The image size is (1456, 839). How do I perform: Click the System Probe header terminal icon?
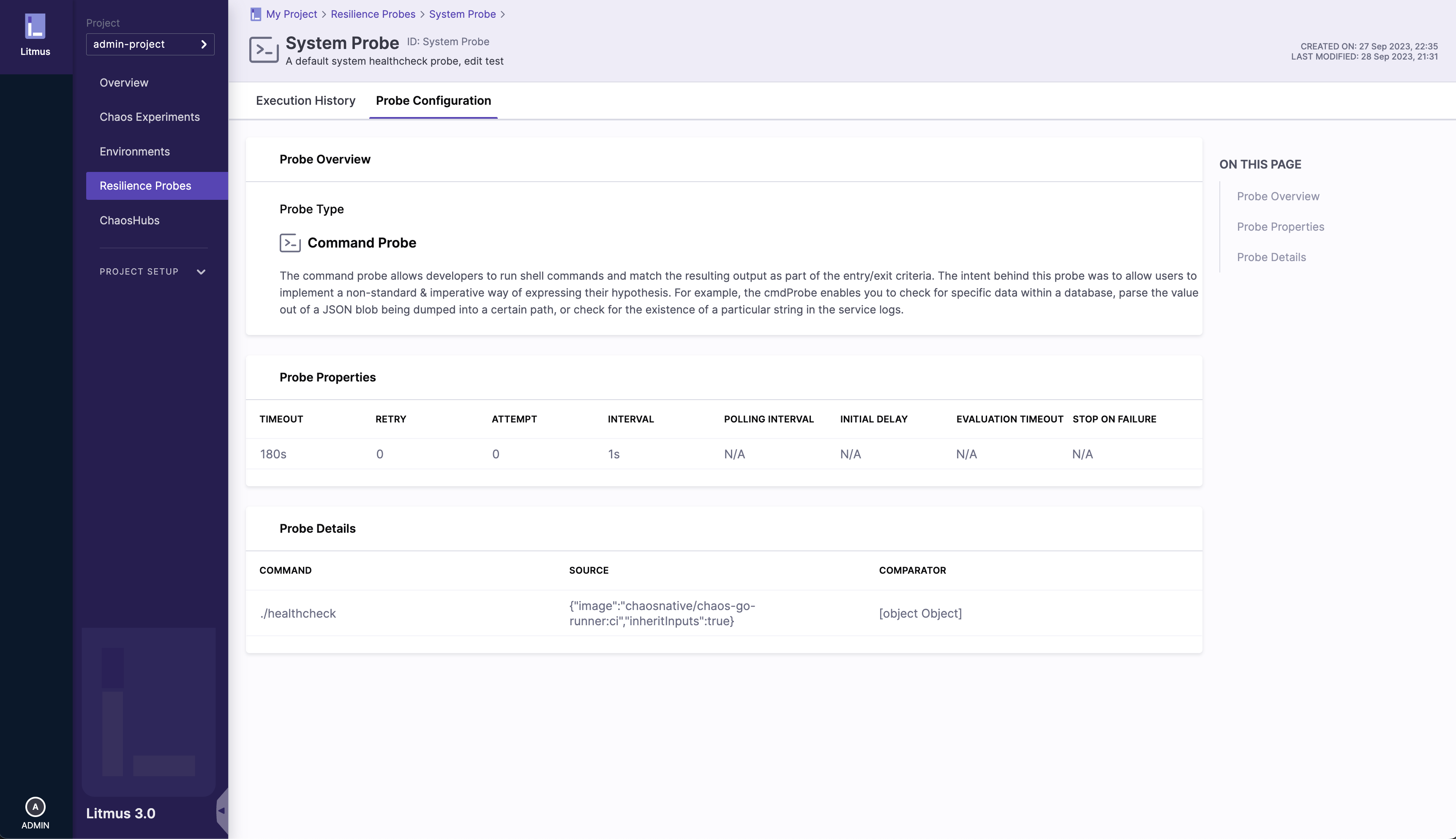264,50
